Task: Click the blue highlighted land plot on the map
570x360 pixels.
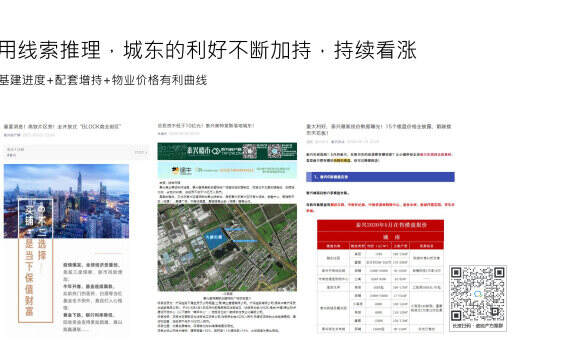Action: [215, 238]
